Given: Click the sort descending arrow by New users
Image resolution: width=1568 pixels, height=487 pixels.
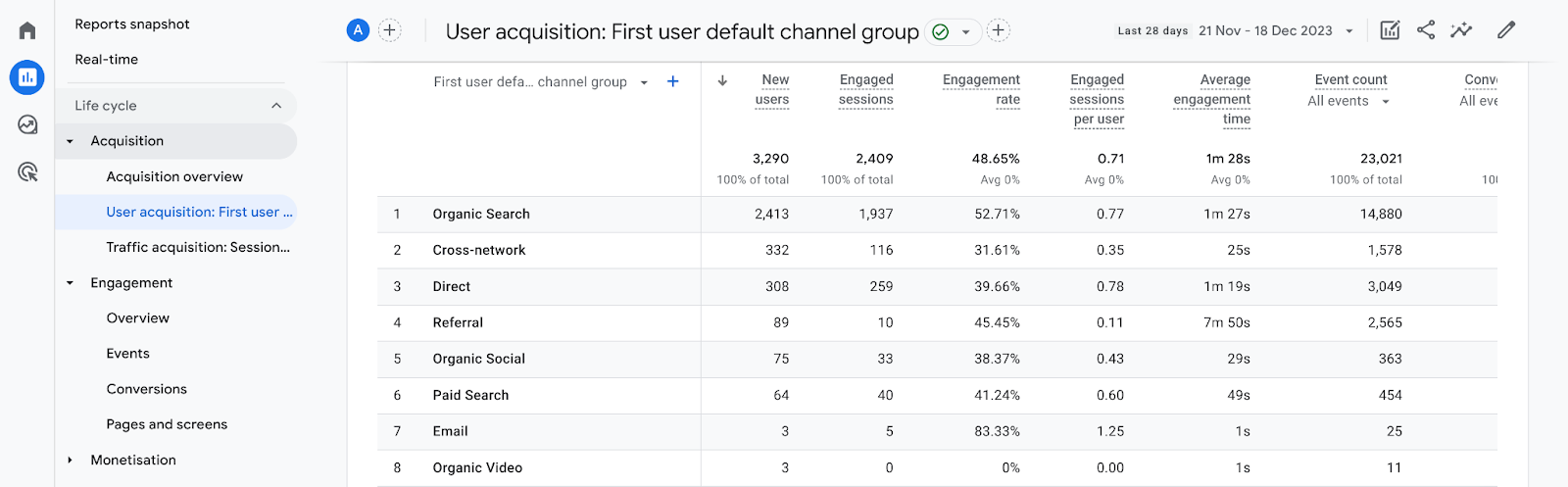Looking at the screenshot, I should tap(722, 80).
